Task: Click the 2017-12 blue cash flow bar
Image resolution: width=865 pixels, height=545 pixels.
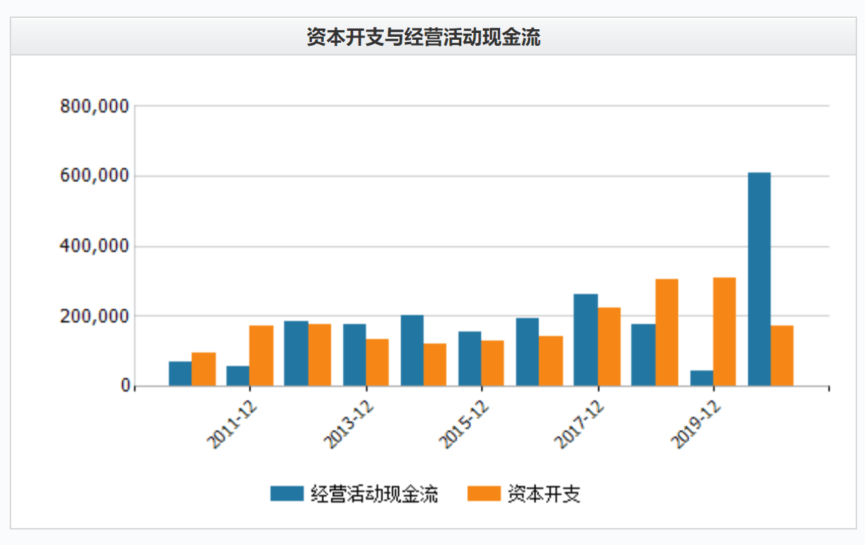Action: coord(586,340)
